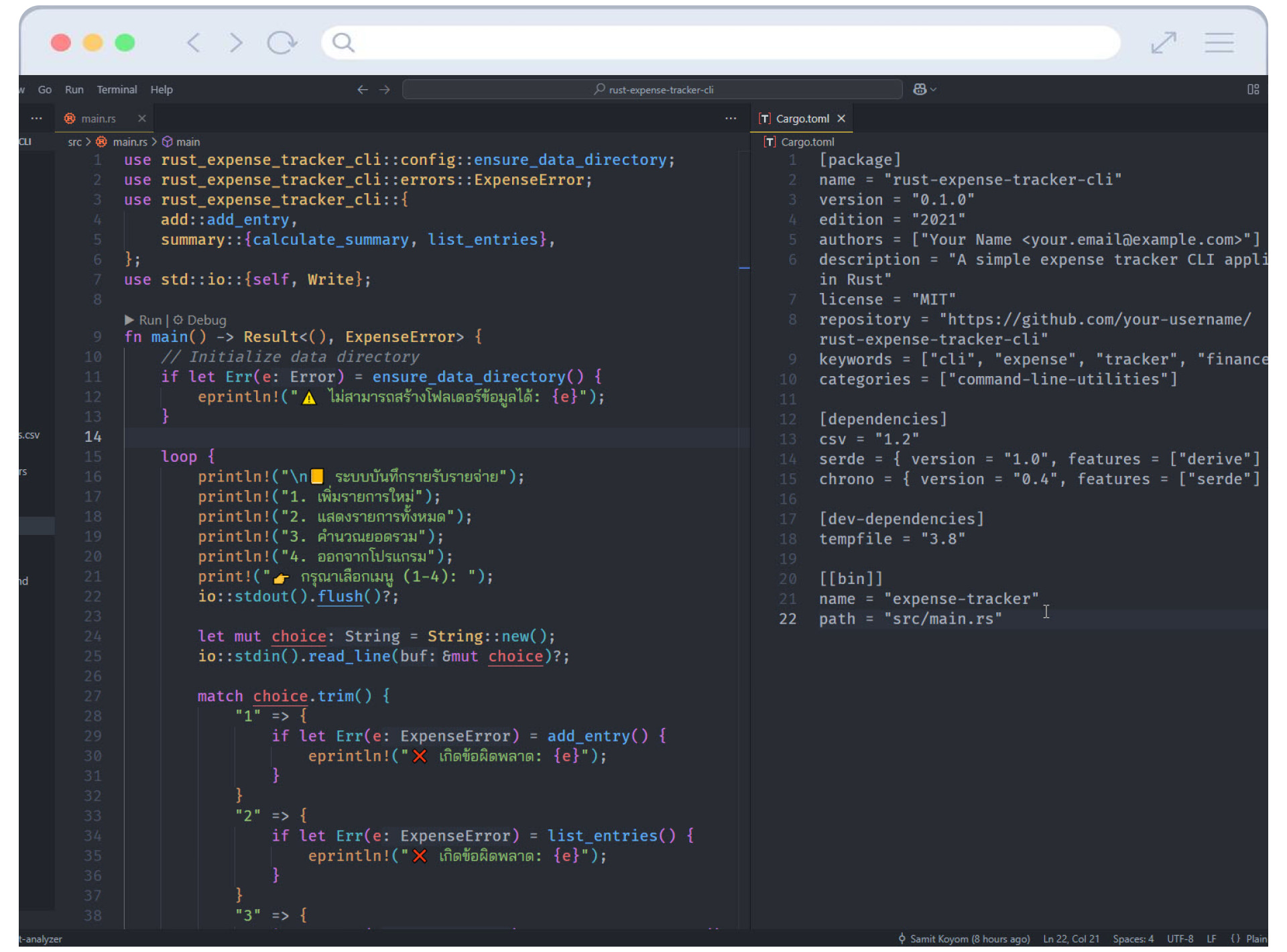
Task: Click line number 14 in main.rs
Action: [x=93, y=437]
